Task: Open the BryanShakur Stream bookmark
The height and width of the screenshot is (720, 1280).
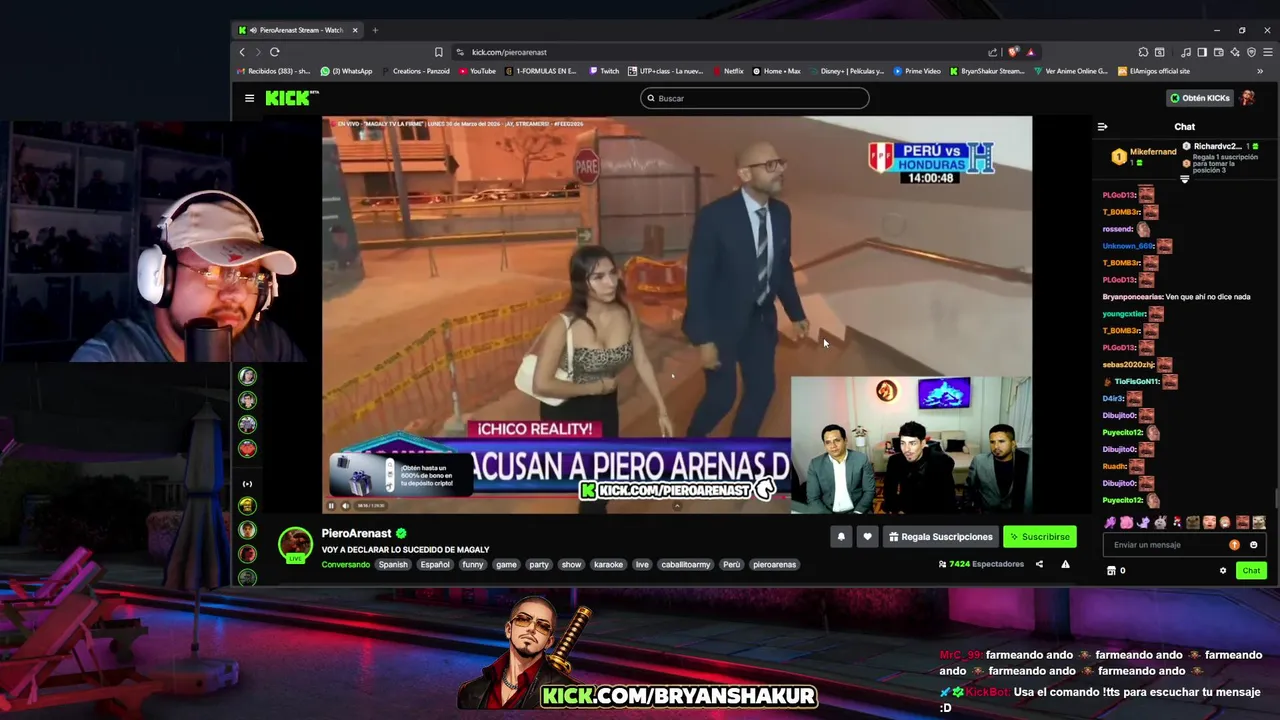Action: 987,71
